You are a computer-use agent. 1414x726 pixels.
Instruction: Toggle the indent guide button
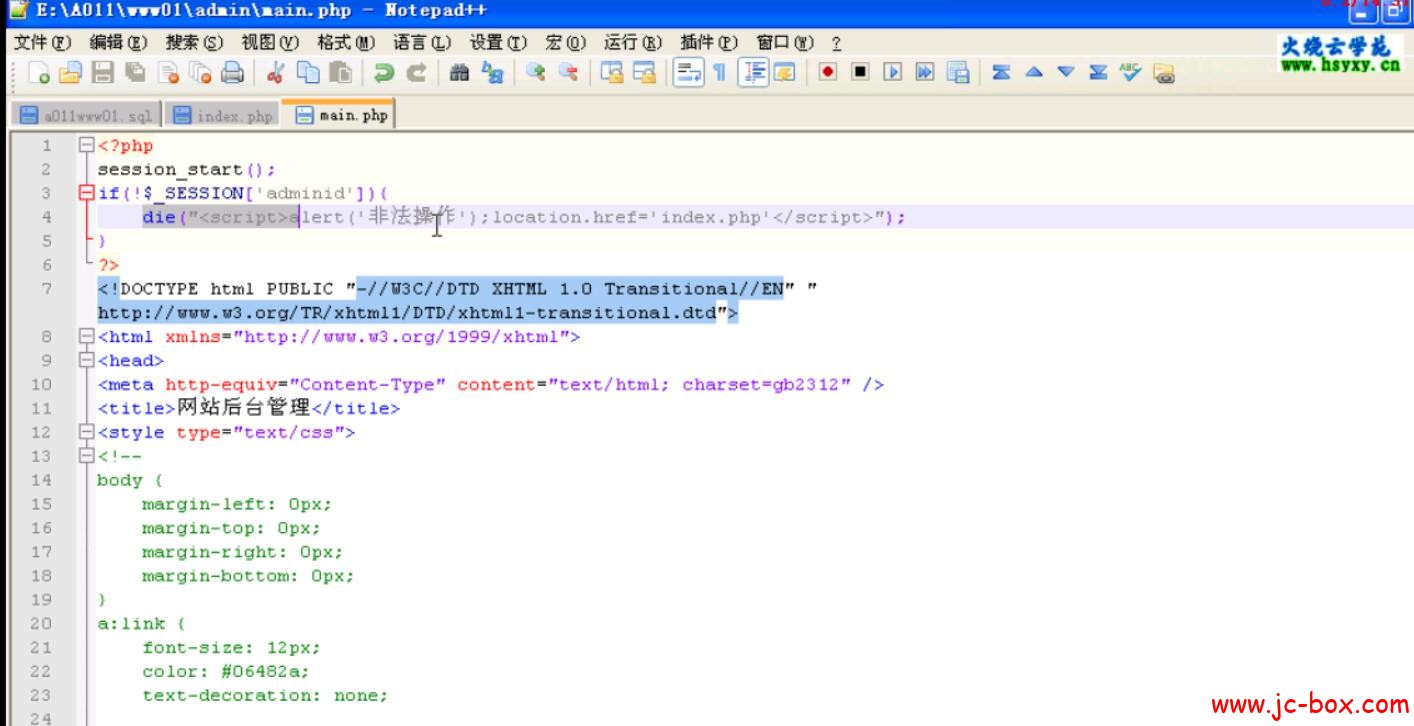[x=752, y=73]
